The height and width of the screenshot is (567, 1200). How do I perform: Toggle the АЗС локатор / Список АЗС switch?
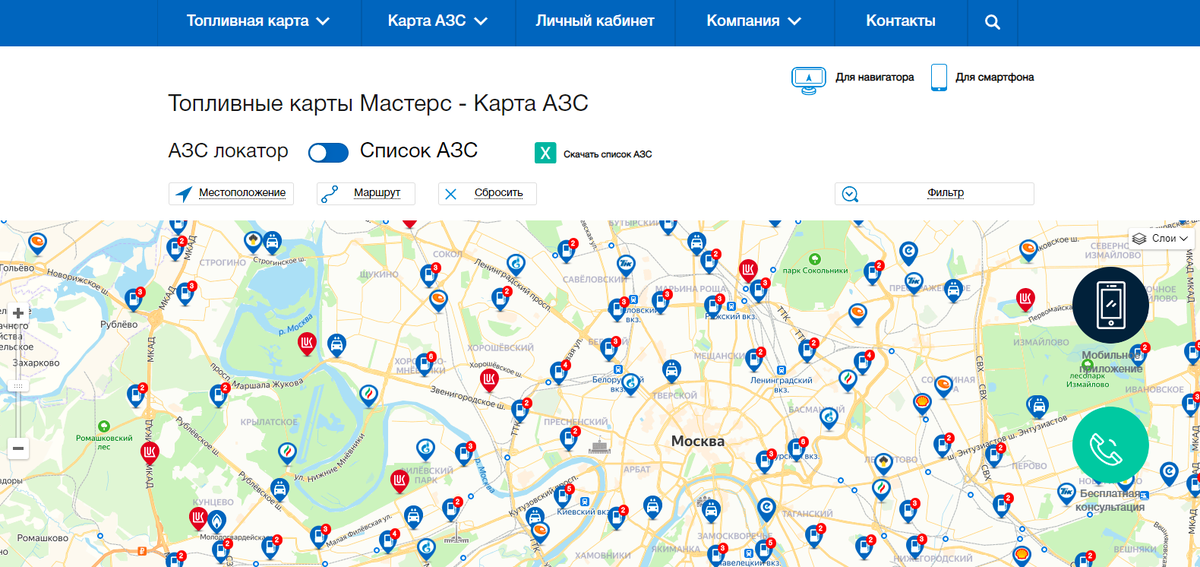click(x=328, y=152)
